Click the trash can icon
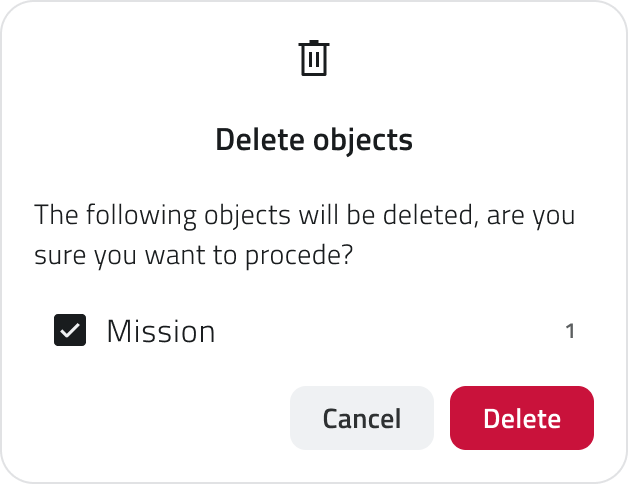628x484 pixels. [x=314, y=58]
